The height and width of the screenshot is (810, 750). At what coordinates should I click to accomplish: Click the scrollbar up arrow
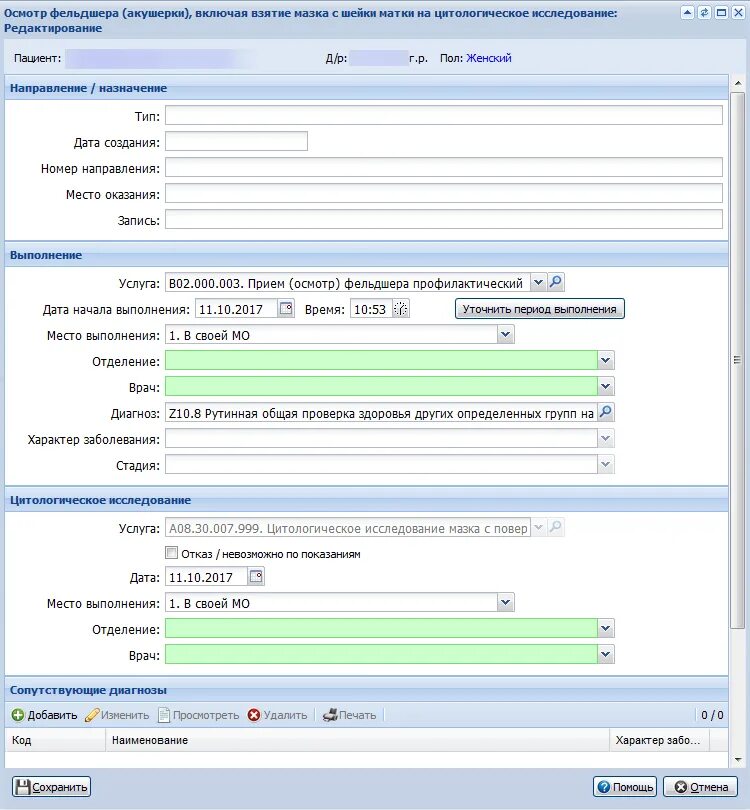[x=738, y=84]
